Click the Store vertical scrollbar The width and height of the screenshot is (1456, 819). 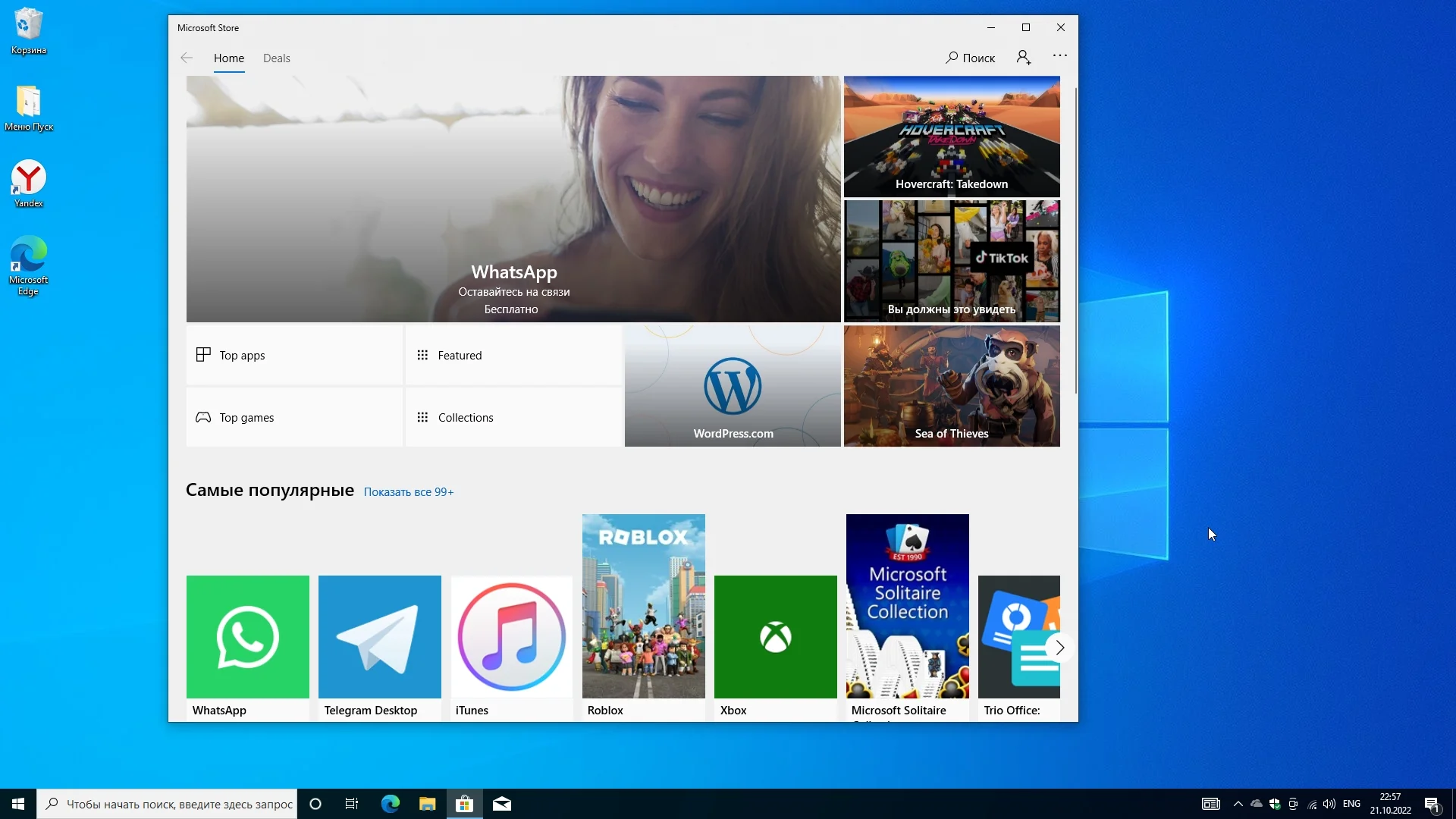[1075, 240]
